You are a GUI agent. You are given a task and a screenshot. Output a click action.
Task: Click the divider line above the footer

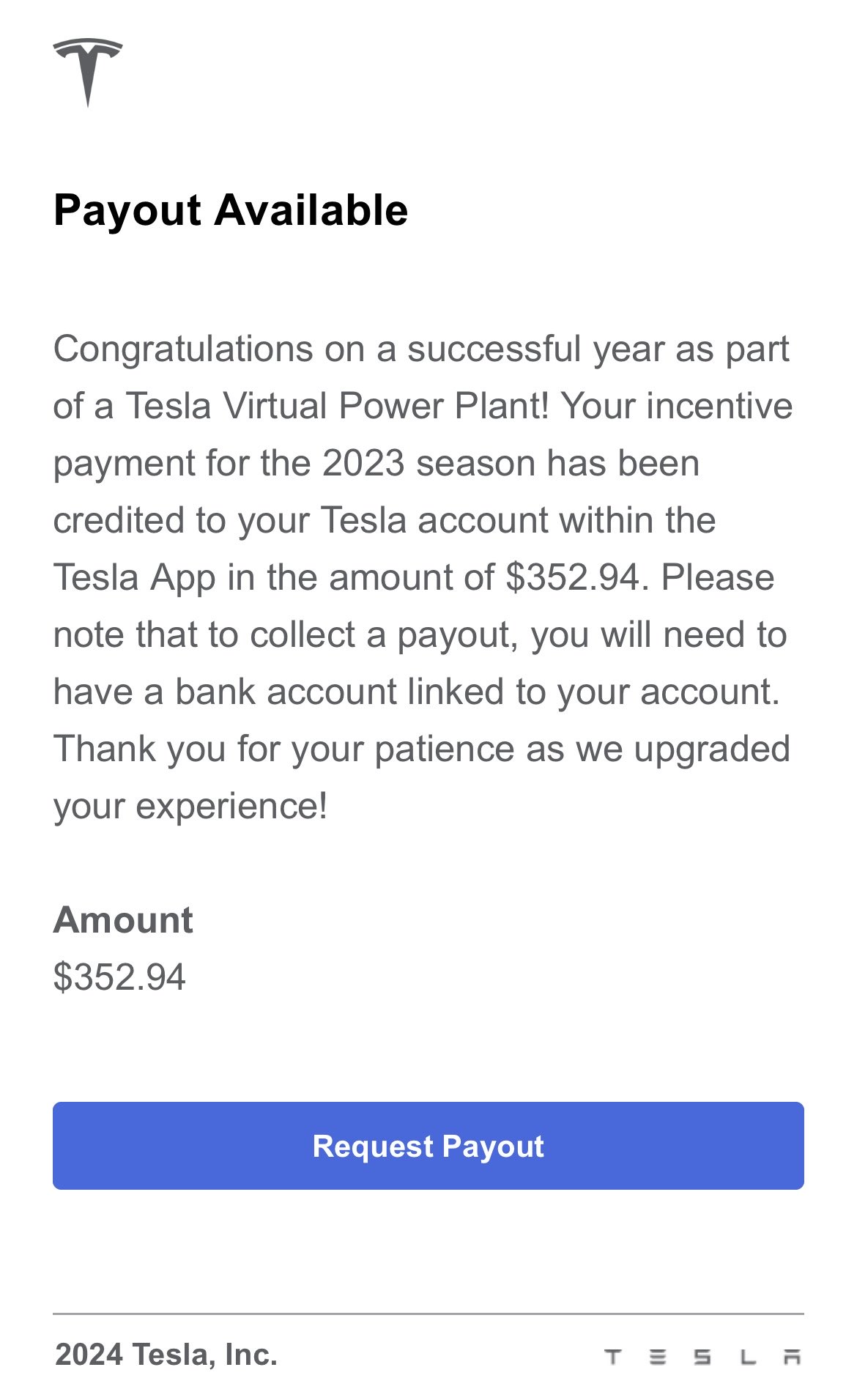pyautogui.click(x=428, y=1314)
